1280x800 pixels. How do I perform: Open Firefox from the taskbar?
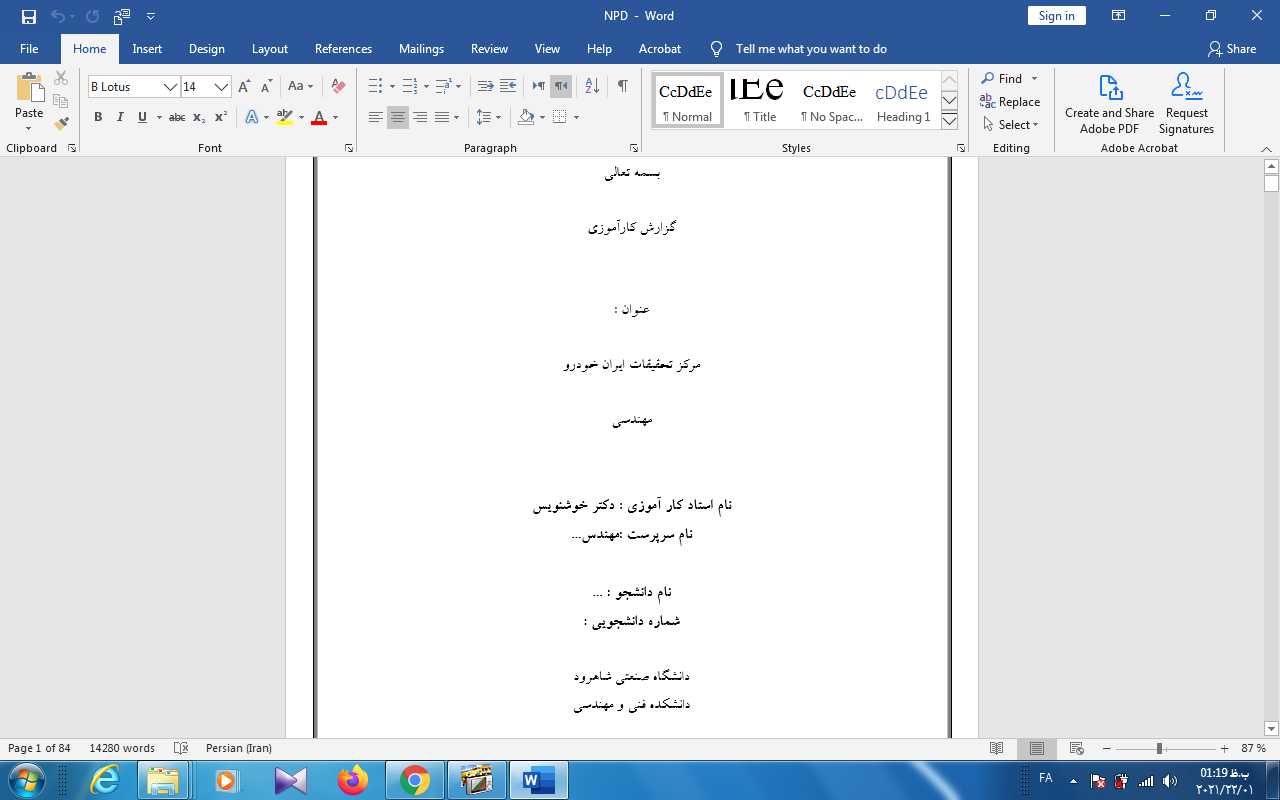pos(352,780)
